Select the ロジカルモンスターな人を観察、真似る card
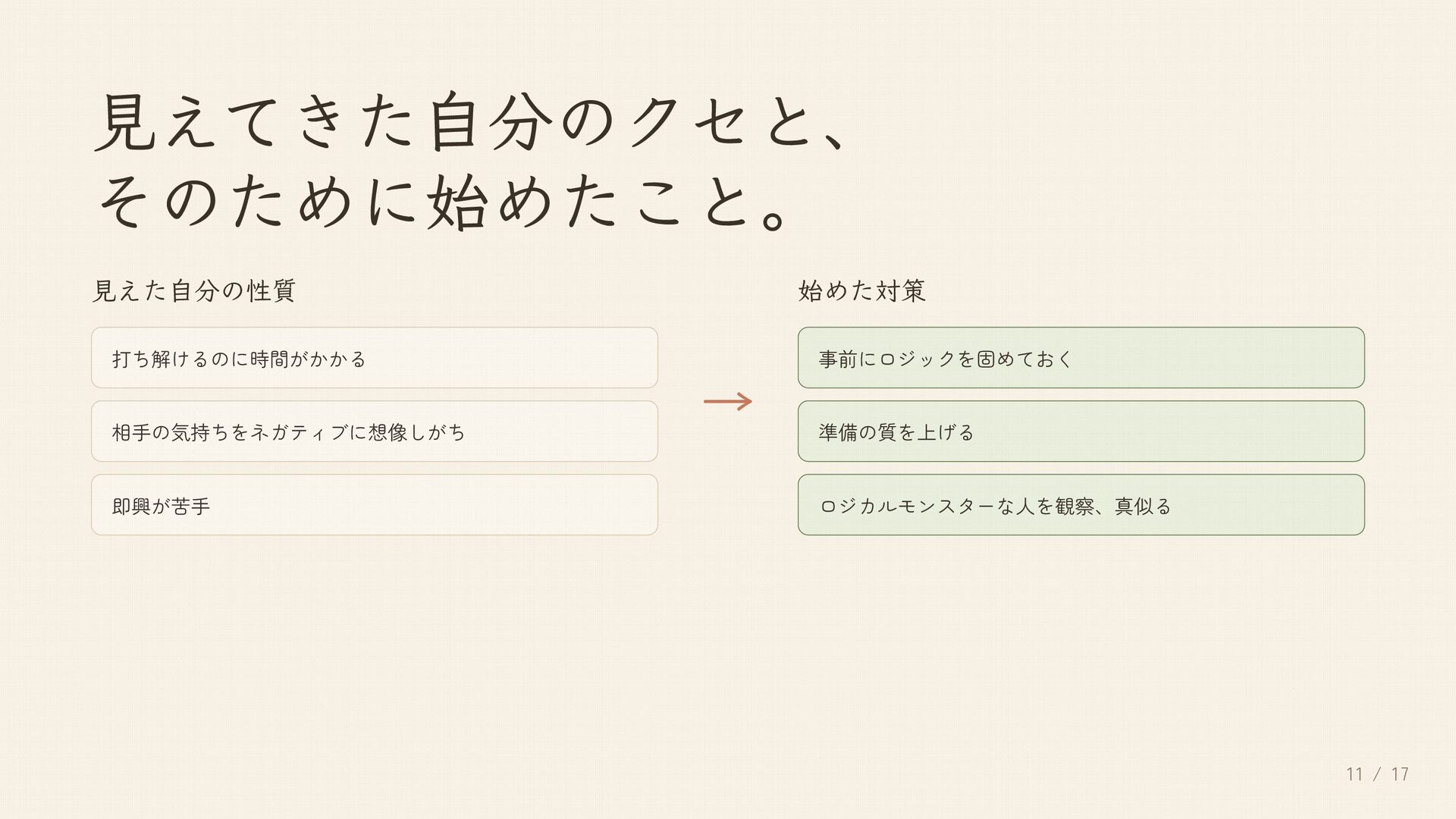This screenshot has height=819, width=1456. [1081, 505]
